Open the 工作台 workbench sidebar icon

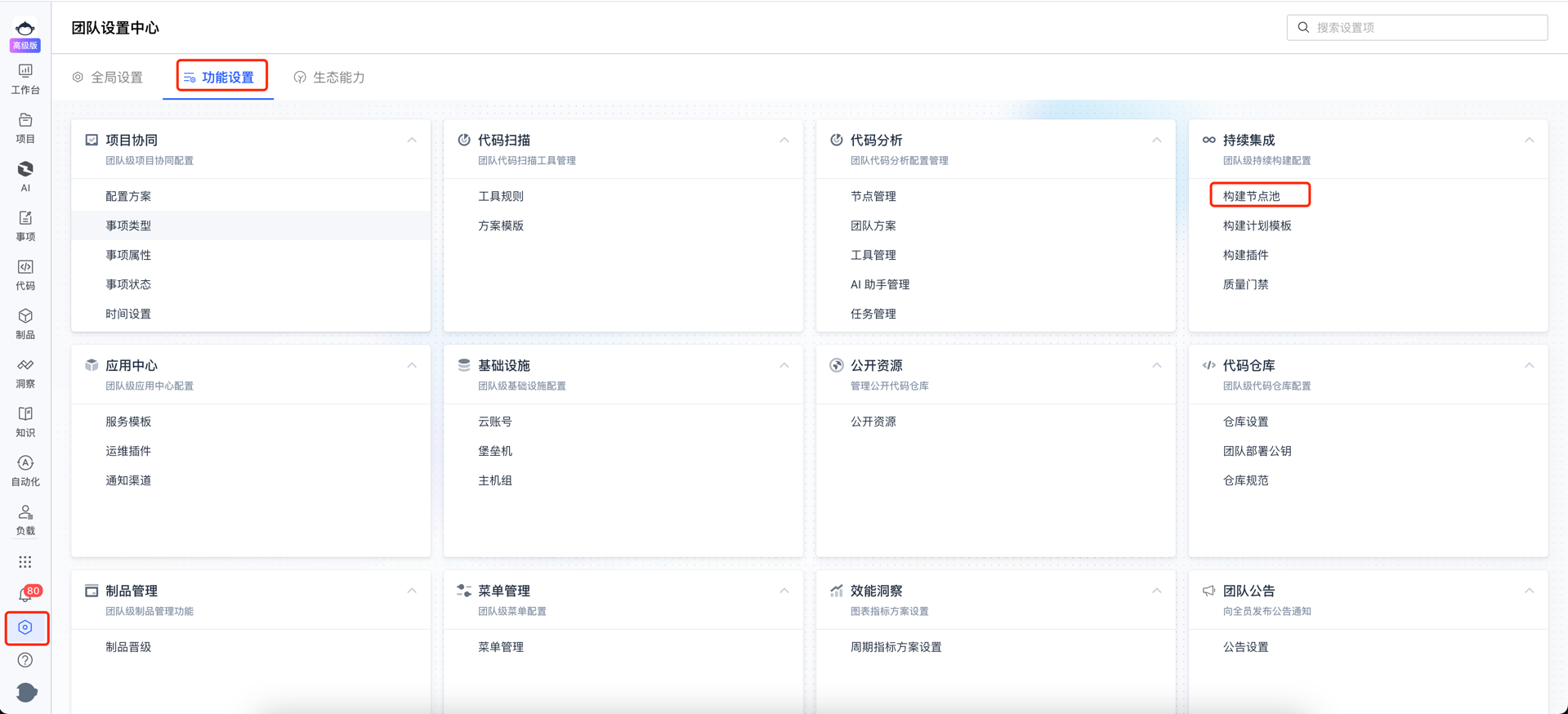[x=25, y=78]
